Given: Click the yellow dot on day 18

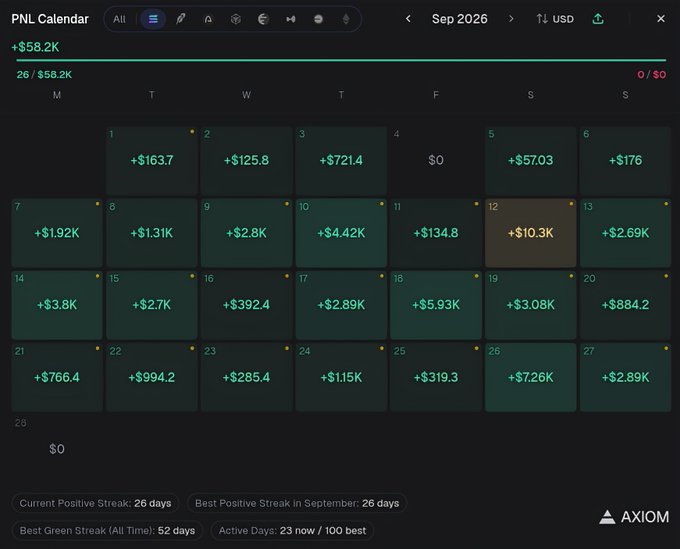Looking at the screenshot, I should point(476,276).
